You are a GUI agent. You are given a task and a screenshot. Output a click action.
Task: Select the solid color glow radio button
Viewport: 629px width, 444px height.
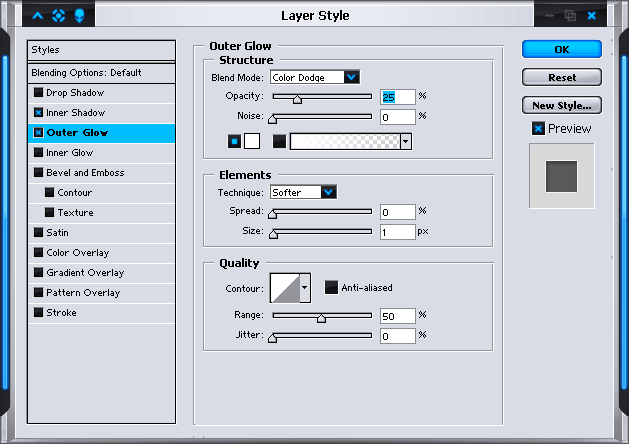click(234, 141)
